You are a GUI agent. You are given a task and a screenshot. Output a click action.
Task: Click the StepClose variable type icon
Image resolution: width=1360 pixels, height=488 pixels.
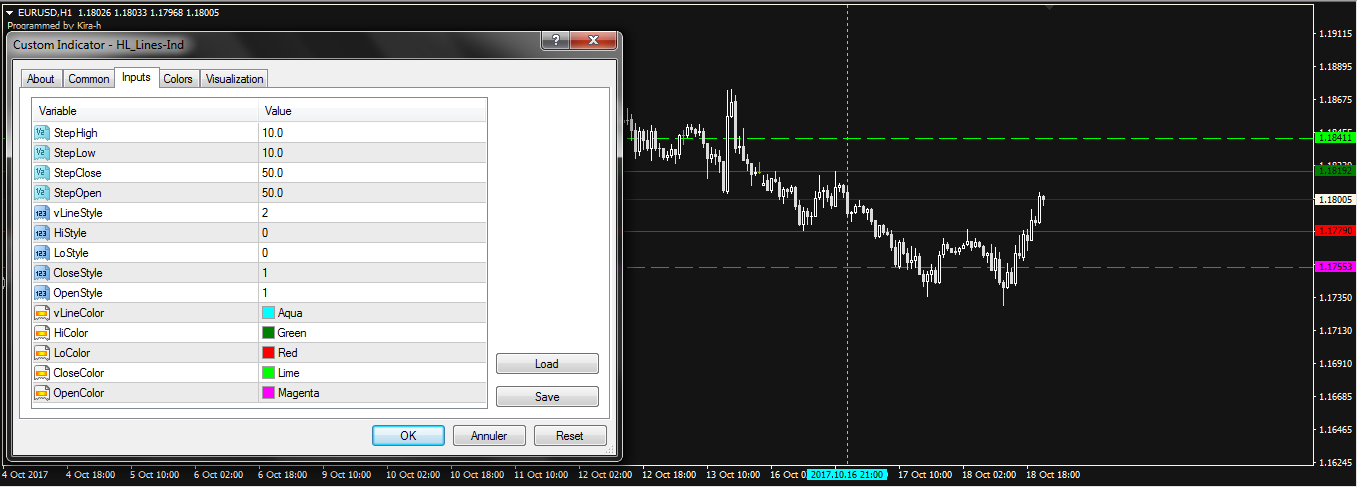(x=41, y=173)
